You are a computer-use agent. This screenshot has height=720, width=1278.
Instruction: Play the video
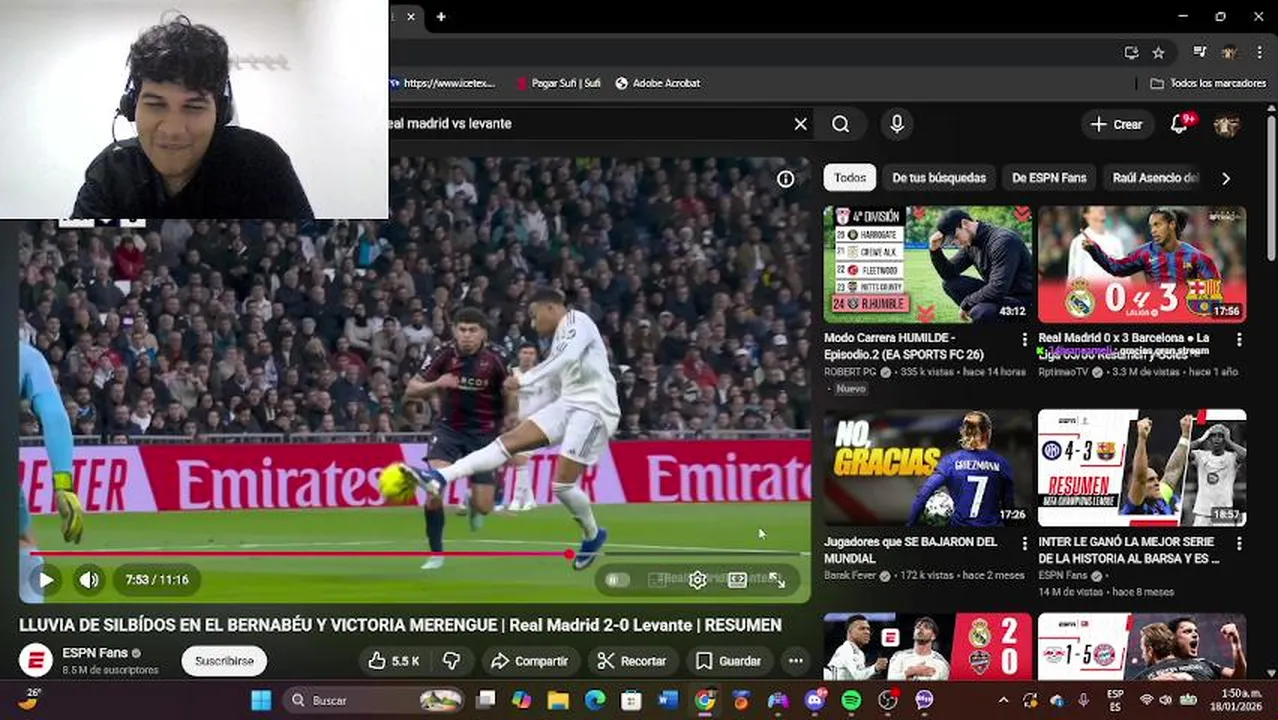pyautogui.click(x=46, y=580)
